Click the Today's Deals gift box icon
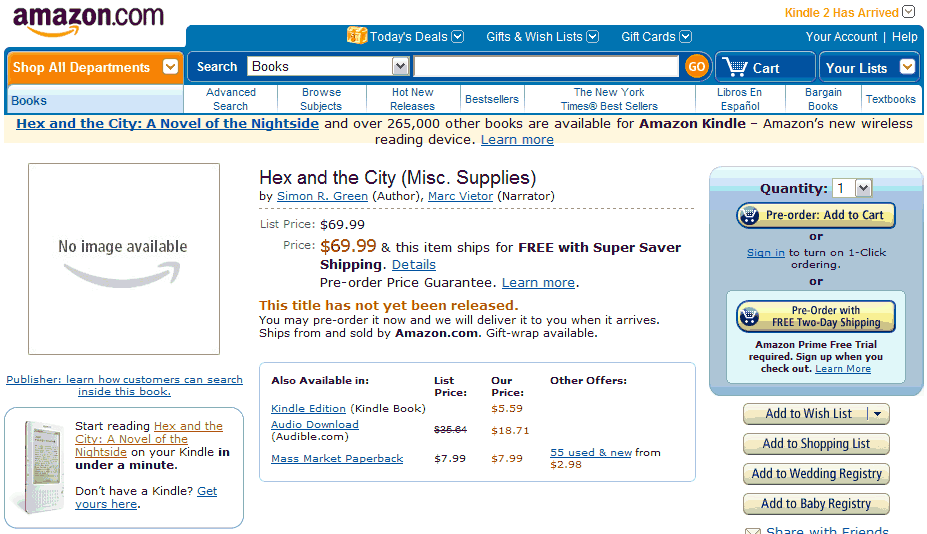Viewport: 927px width, 534px height. 356,35
